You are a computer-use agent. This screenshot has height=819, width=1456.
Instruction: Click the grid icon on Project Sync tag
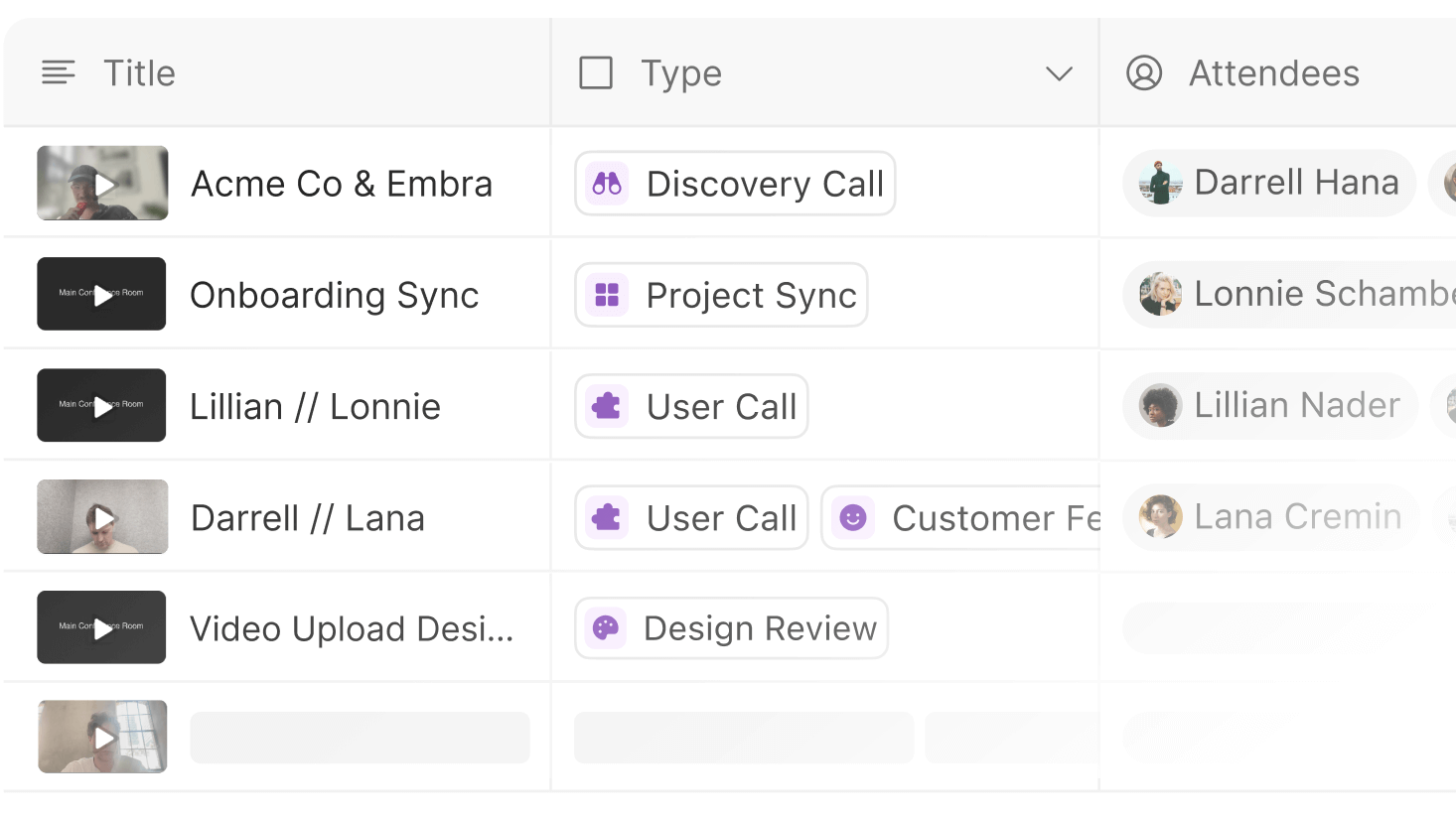(607, 295)
